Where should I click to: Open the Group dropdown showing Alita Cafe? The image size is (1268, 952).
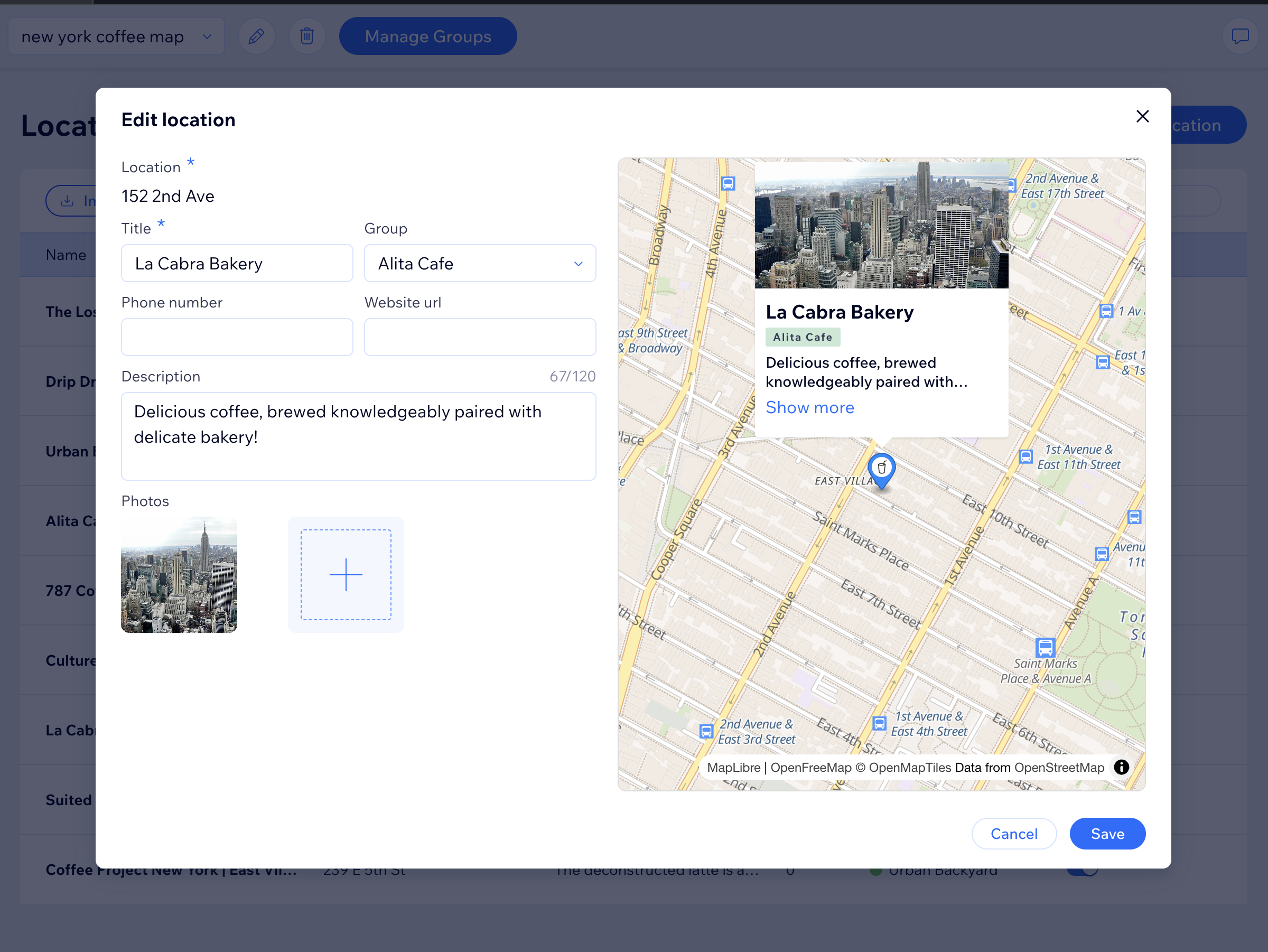[x=480, y=264]
